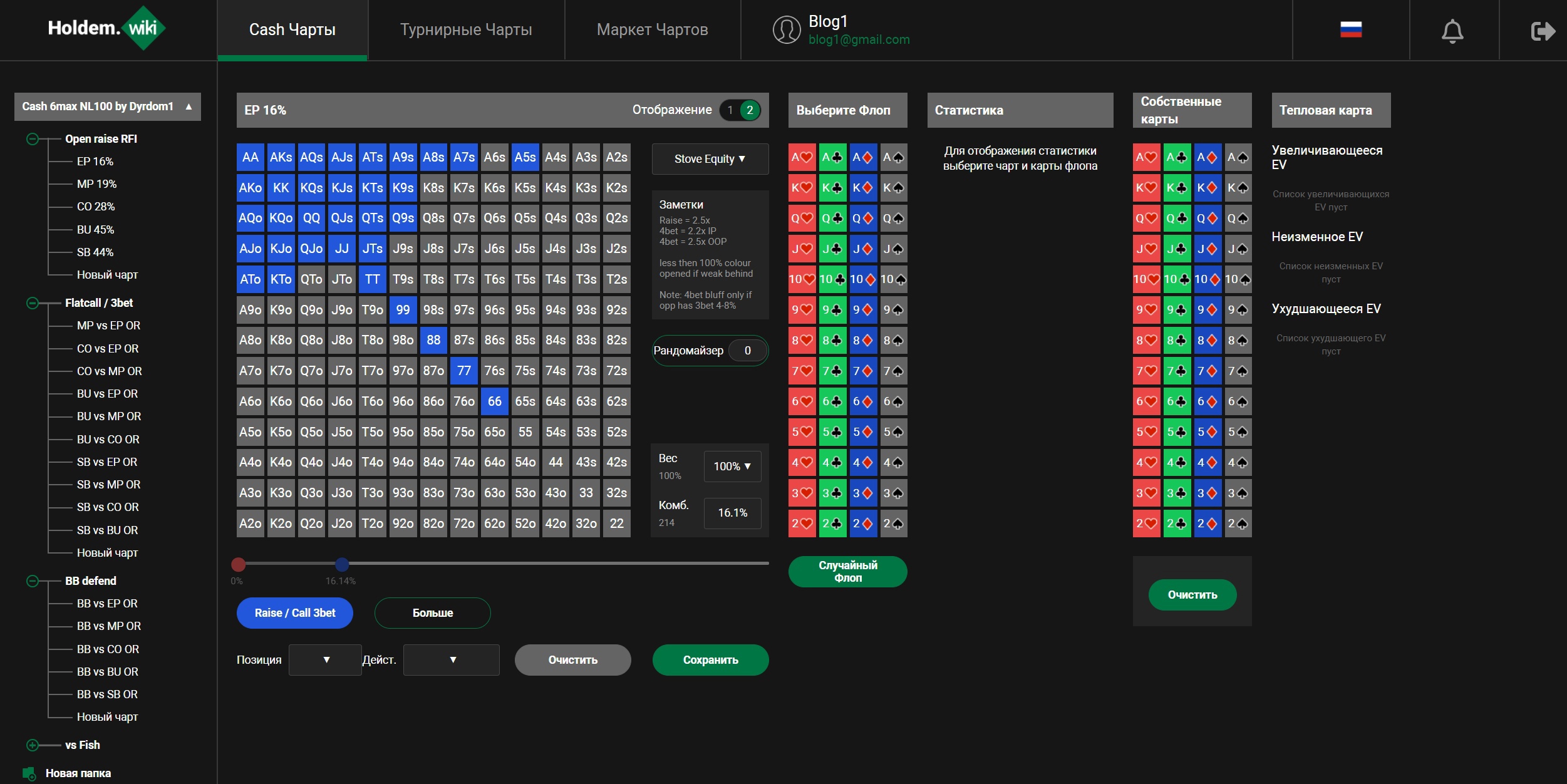1567x784 pixels.
Task: Select King of clubs in flop picker
Action: pos(832,188)
